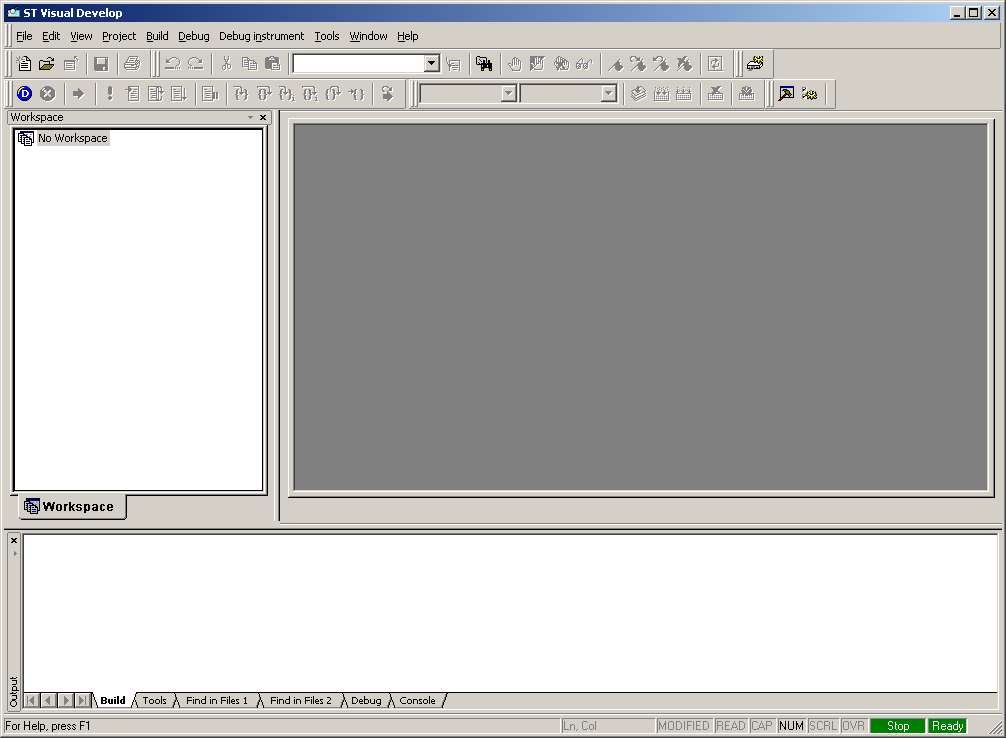Click the first bookmark flag icon
The height and width of the screenshot is (738, 1006).
click(x=615, y=64)
